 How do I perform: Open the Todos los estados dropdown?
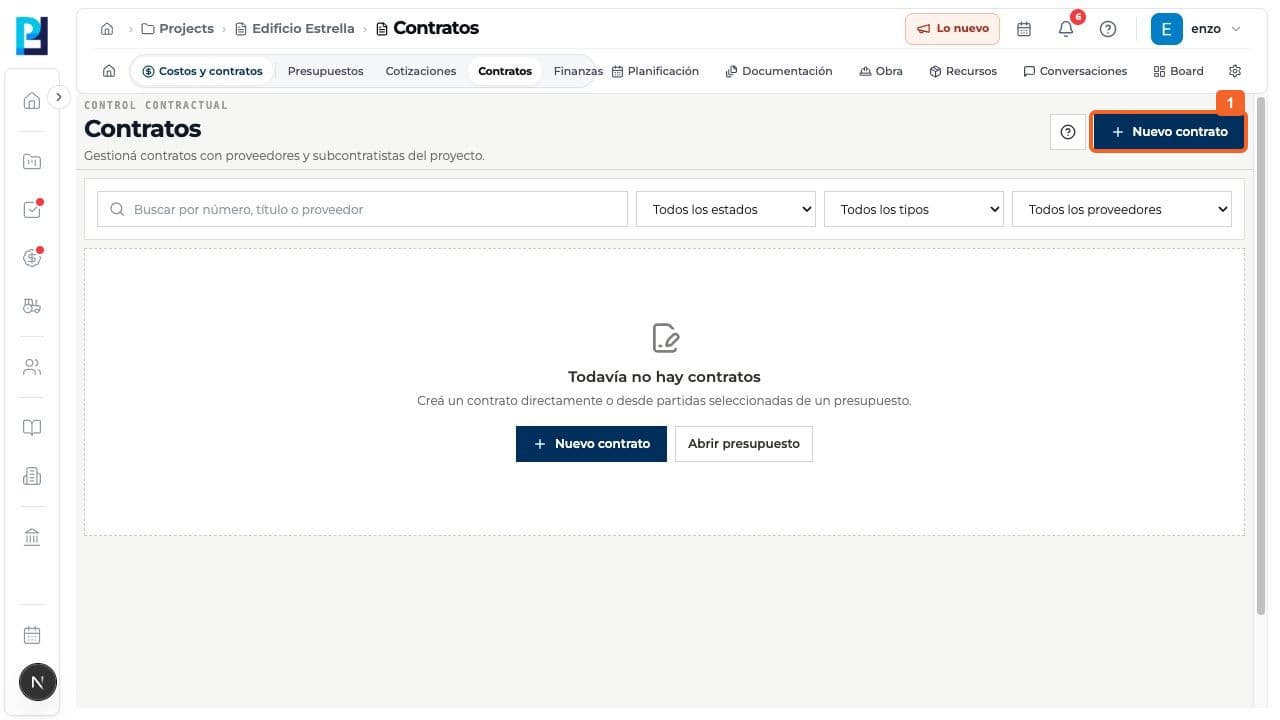click(727, 209)
